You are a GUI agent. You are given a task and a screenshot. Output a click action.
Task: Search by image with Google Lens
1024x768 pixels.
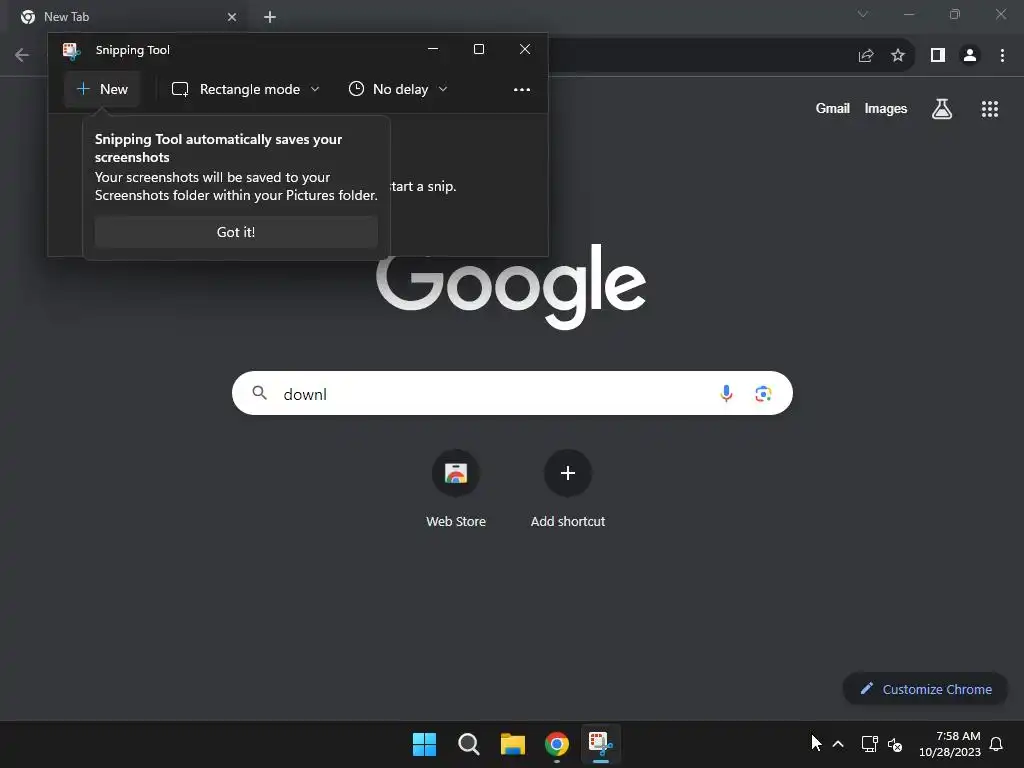[x=763, y=393]
